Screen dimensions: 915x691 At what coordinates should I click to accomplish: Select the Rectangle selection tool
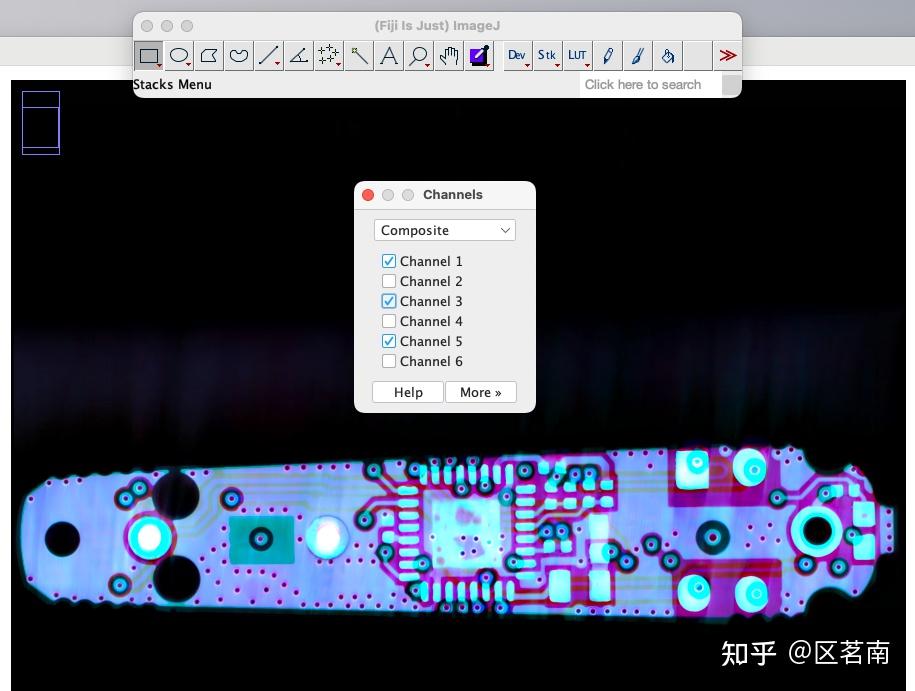coord(147,55)
